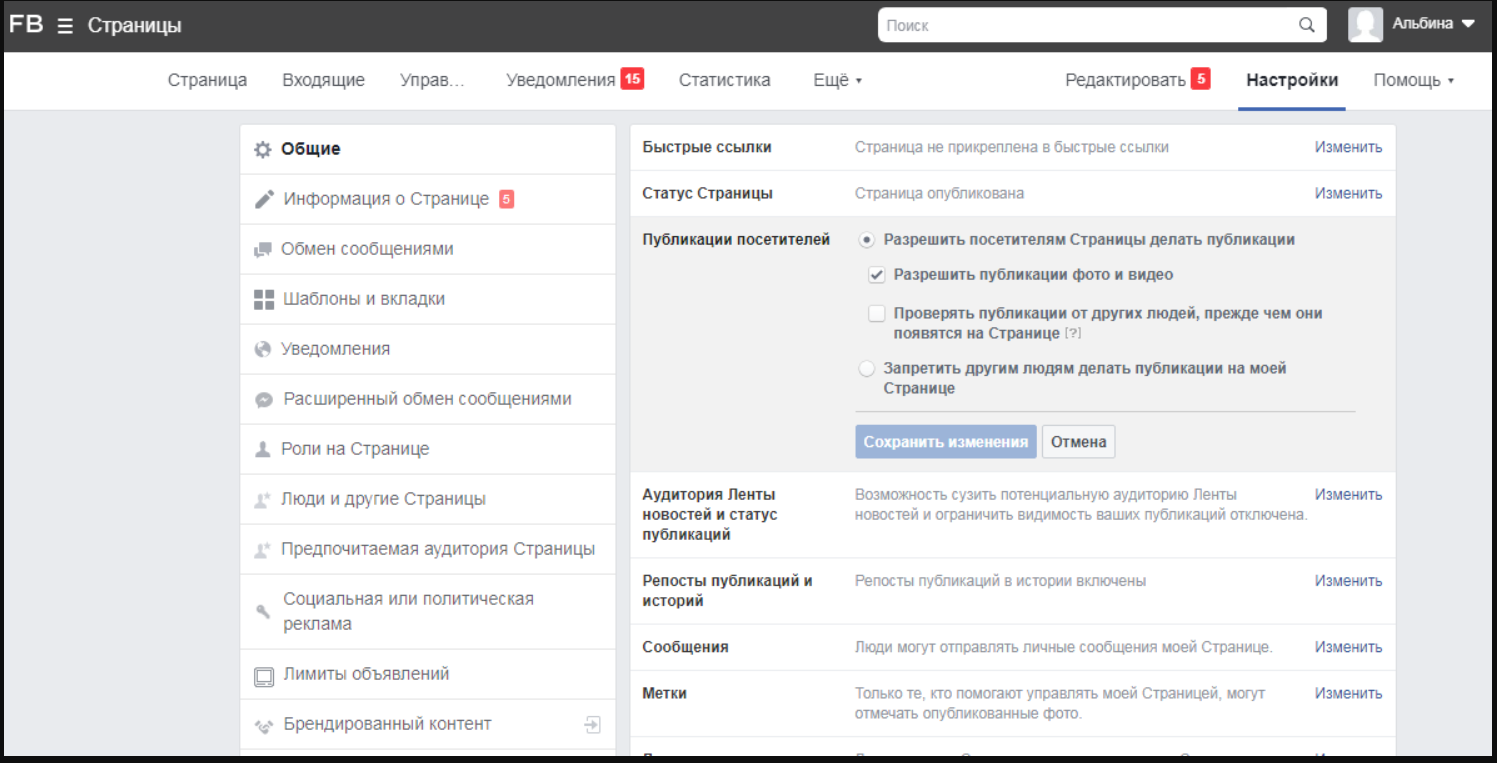The width and height of the screenshot is (1497, 763).
Task: Select the globe icon beside Уведомления
Action: 262,348
